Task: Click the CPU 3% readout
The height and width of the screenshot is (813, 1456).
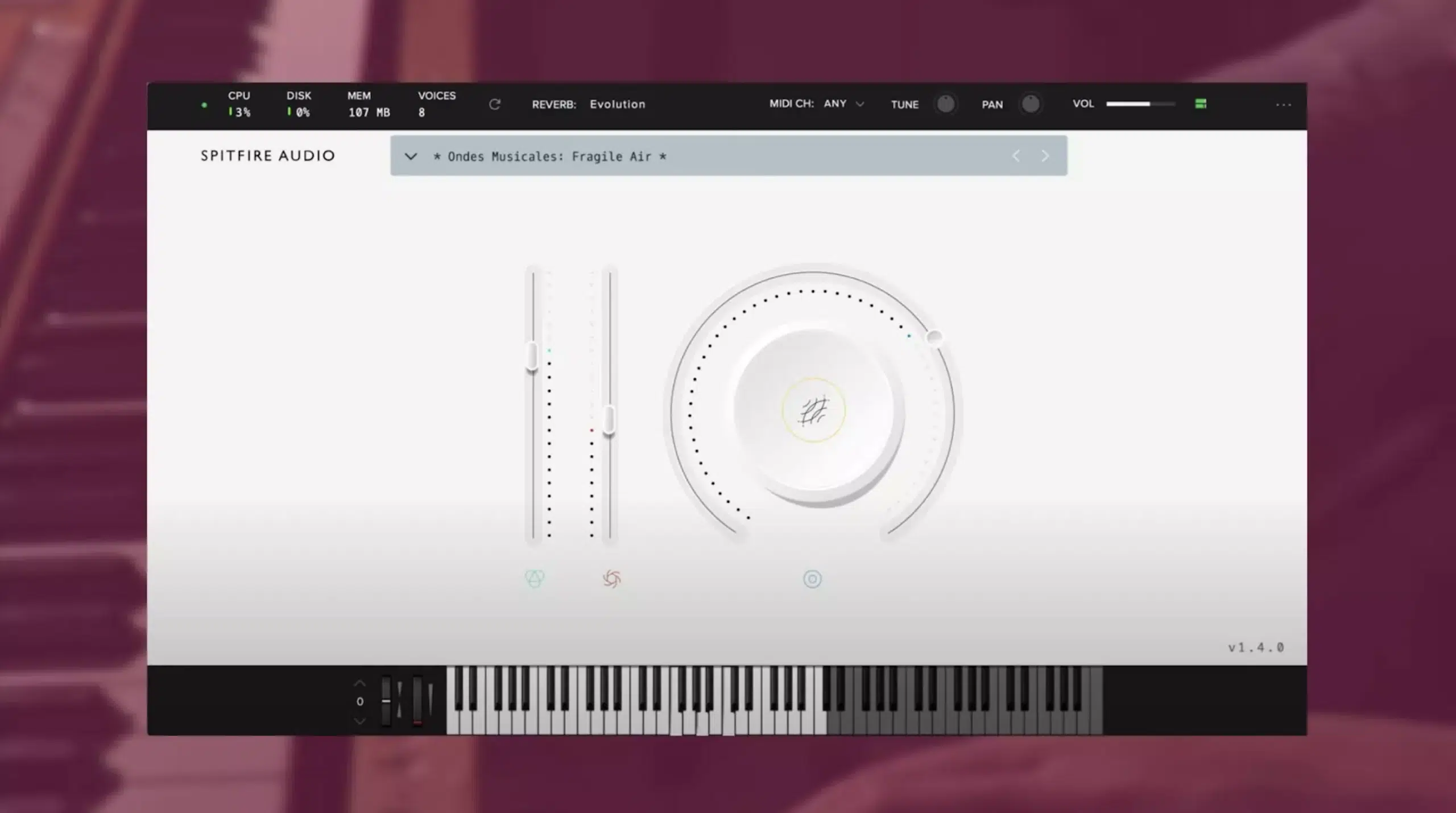Action: pyautogui.click(x=239, y=104)
